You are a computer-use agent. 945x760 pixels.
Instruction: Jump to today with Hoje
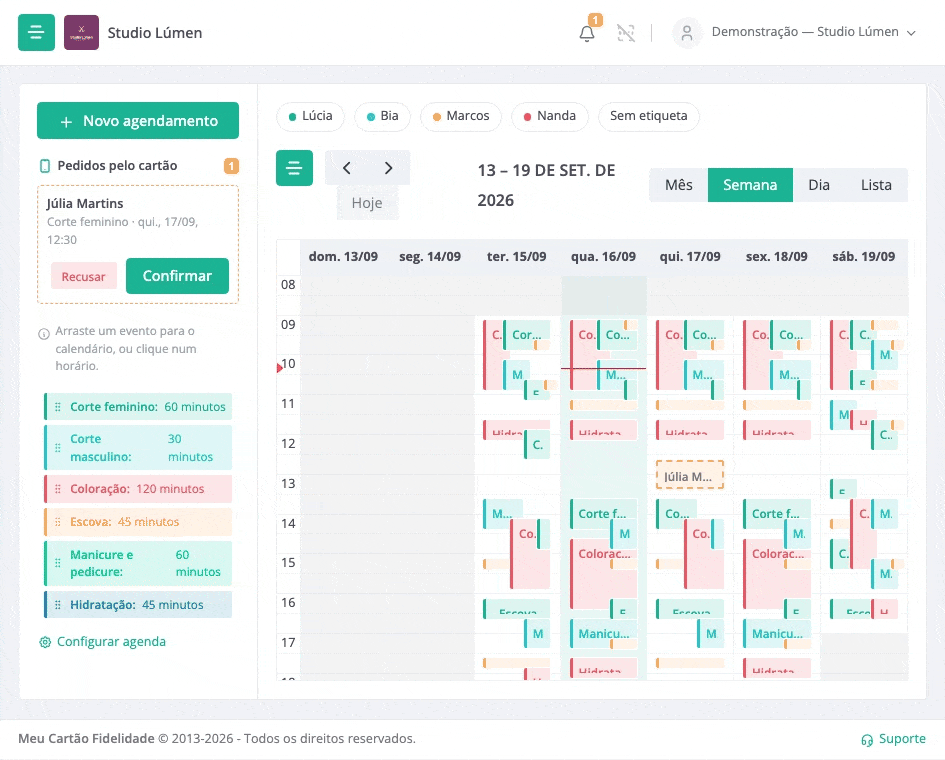[x=367, y=203]
